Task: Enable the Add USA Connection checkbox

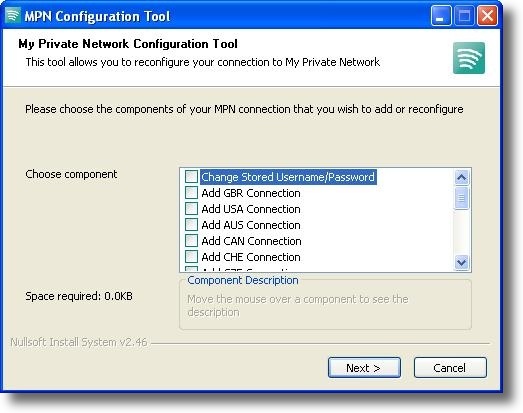Action: (x=191, y=209)
